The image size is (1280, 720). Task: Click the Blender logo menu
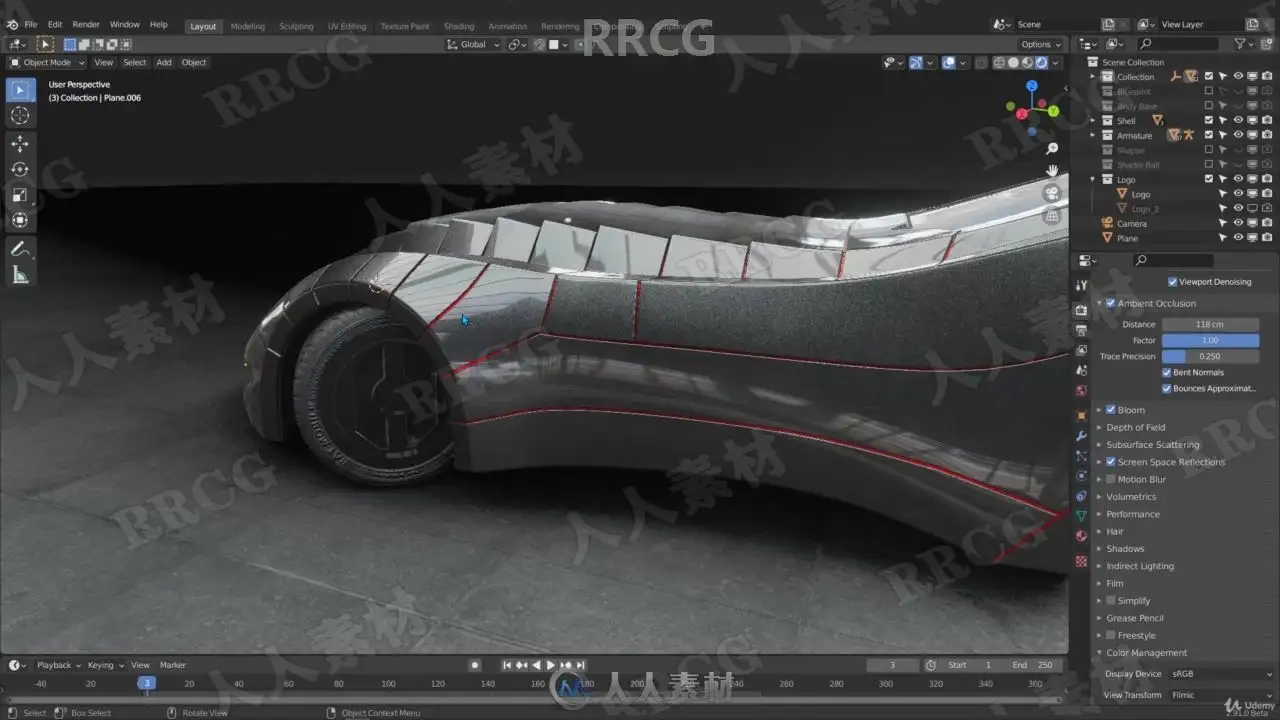pos(11,24)
